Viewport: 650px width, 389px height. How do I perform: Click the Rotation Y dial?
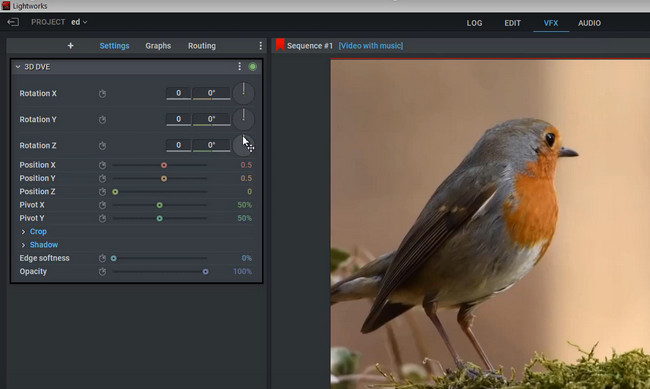(243, 119)
